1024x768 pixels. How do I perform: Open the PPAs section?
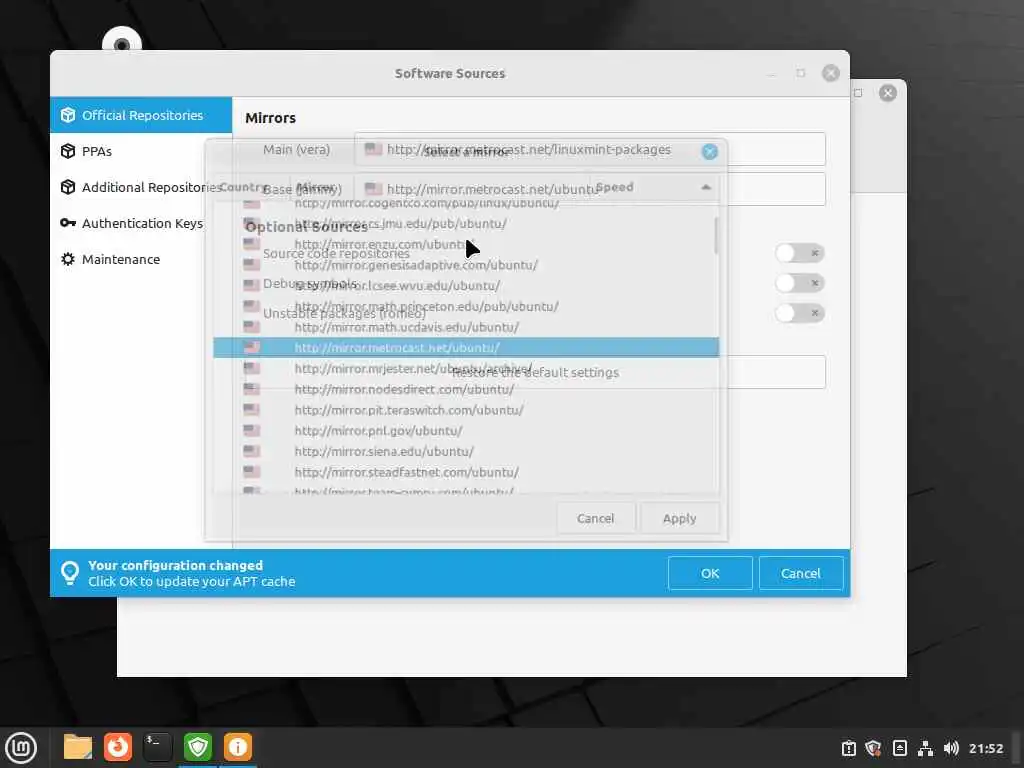click(x=141, y=151)
